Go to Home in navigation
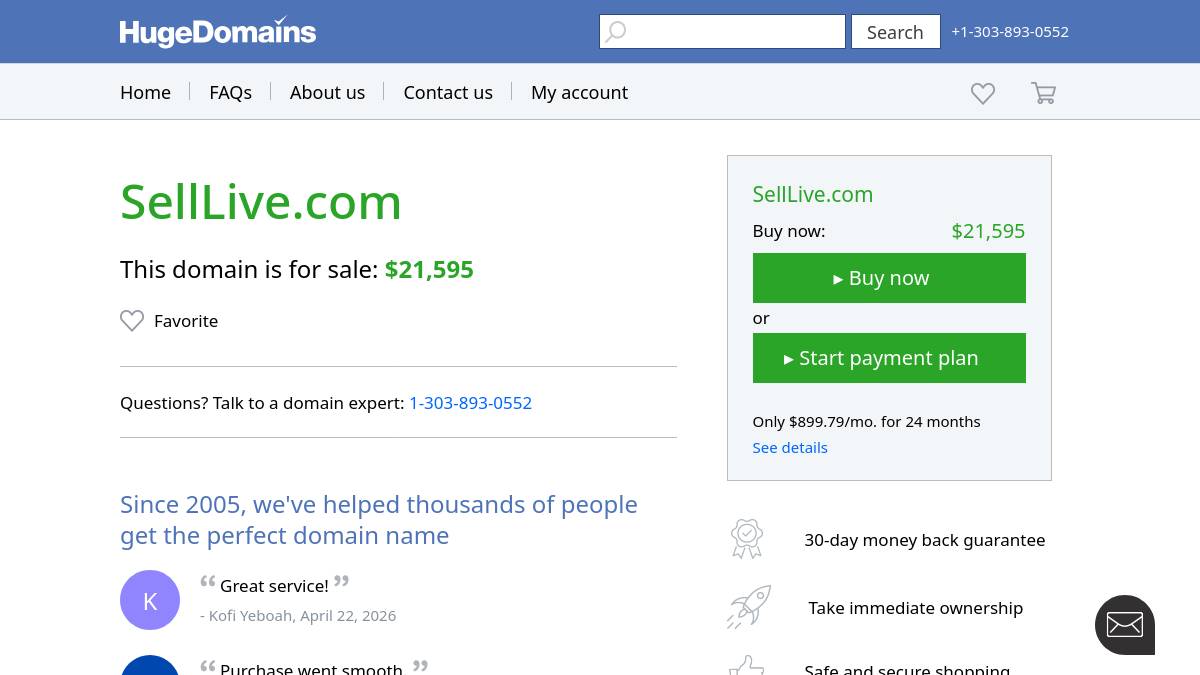 145,92
